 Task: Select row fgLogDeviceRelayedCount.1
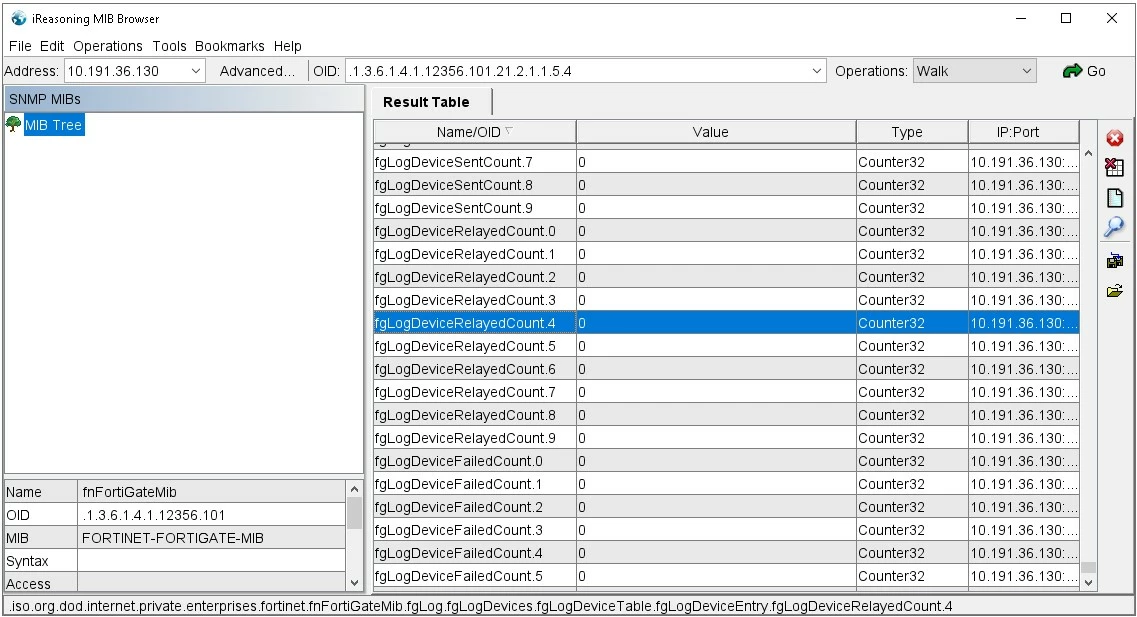point(726,254)
